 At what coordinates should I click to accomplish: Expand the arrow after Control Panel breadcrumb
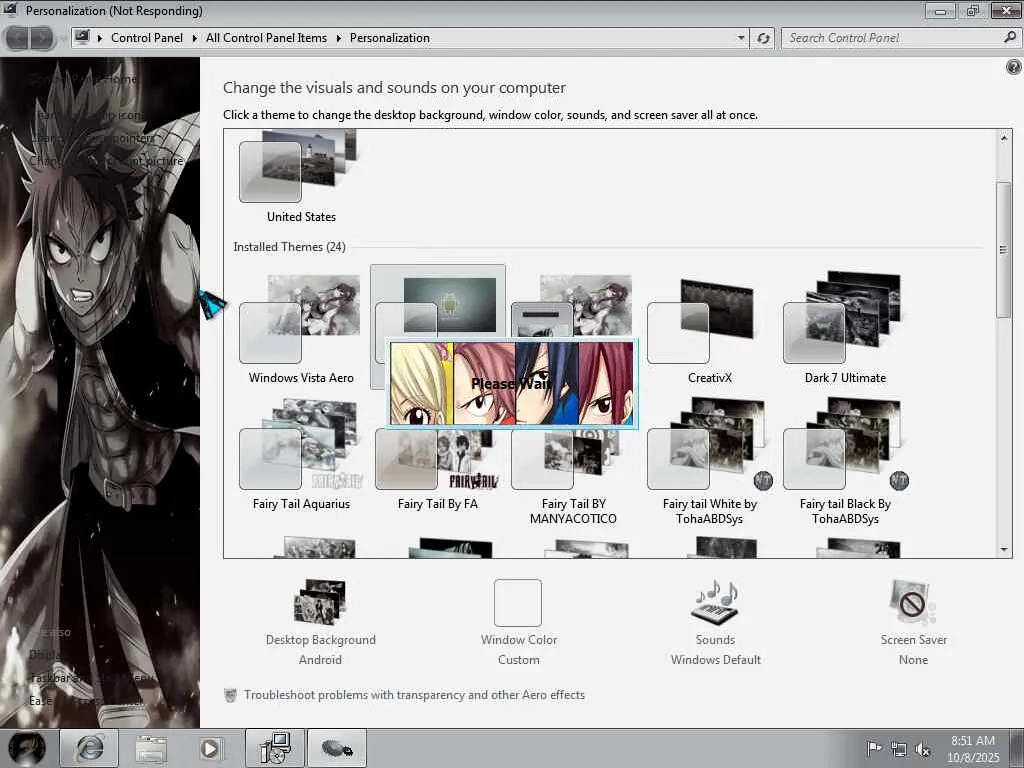point(195,38)
